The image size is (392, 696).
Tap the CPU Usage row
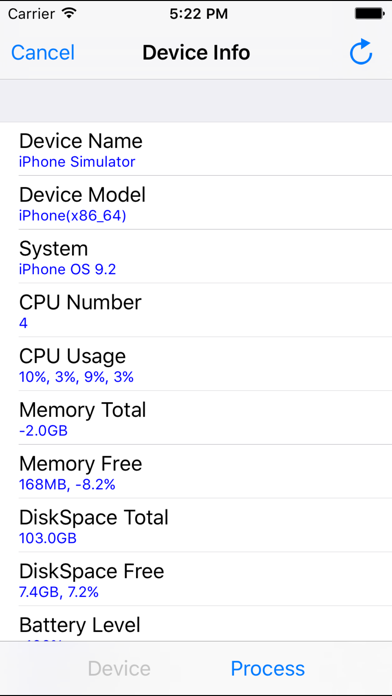(x=196, y=364)
